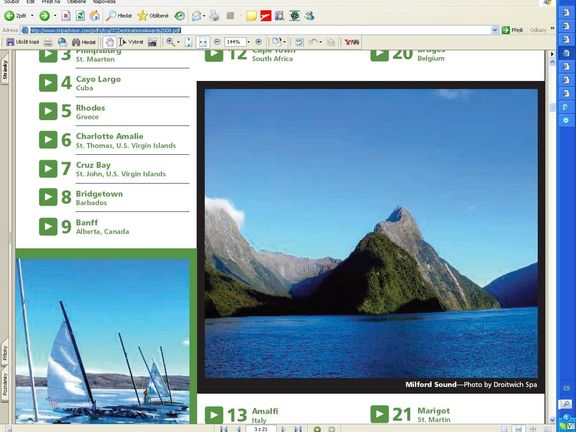This screenshot has width=576, height=432.
Task: Go to the next PDF page arrow
Action: tap(283, 429)
